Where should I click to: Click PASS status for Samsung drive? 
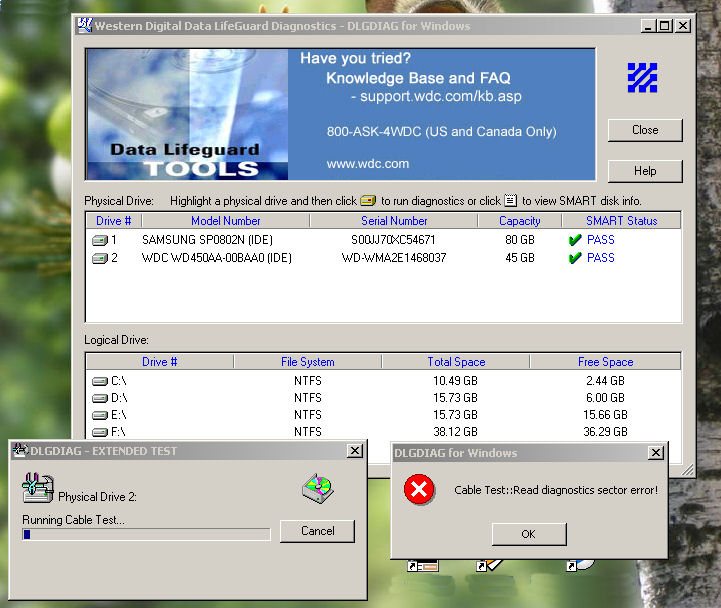[x=601, y=240]
